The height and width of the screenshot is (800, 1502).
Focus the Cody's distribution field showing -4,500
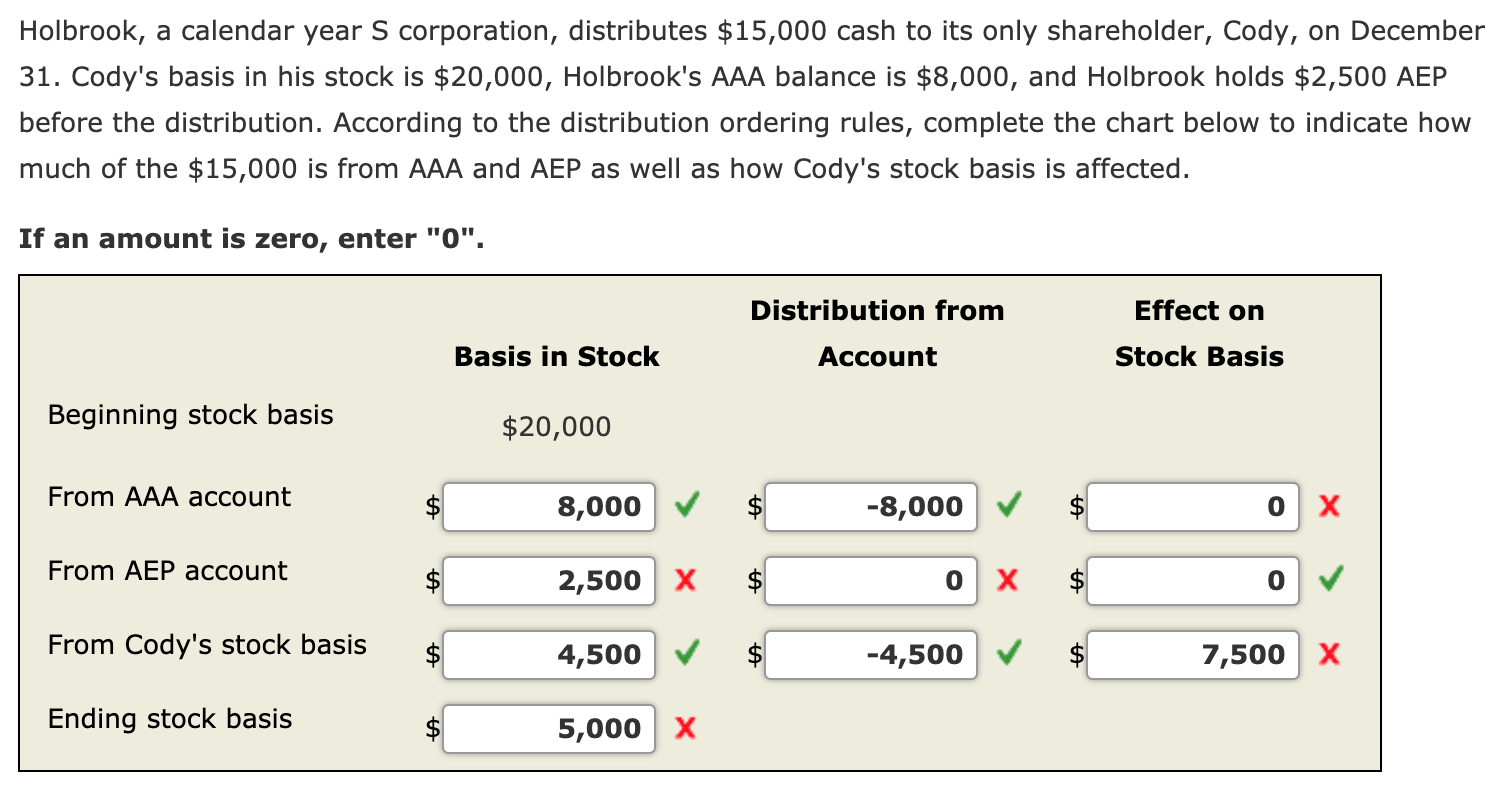coord(871,654)
